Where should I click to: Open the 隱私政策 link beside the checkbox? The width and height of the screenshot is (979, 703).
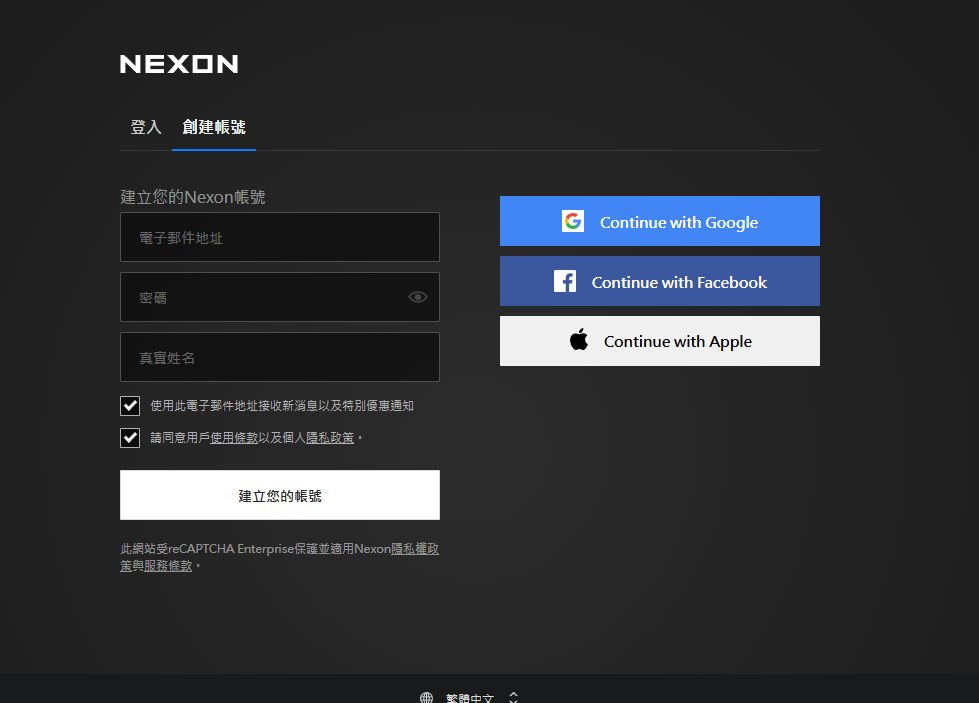tap(330, 438)
